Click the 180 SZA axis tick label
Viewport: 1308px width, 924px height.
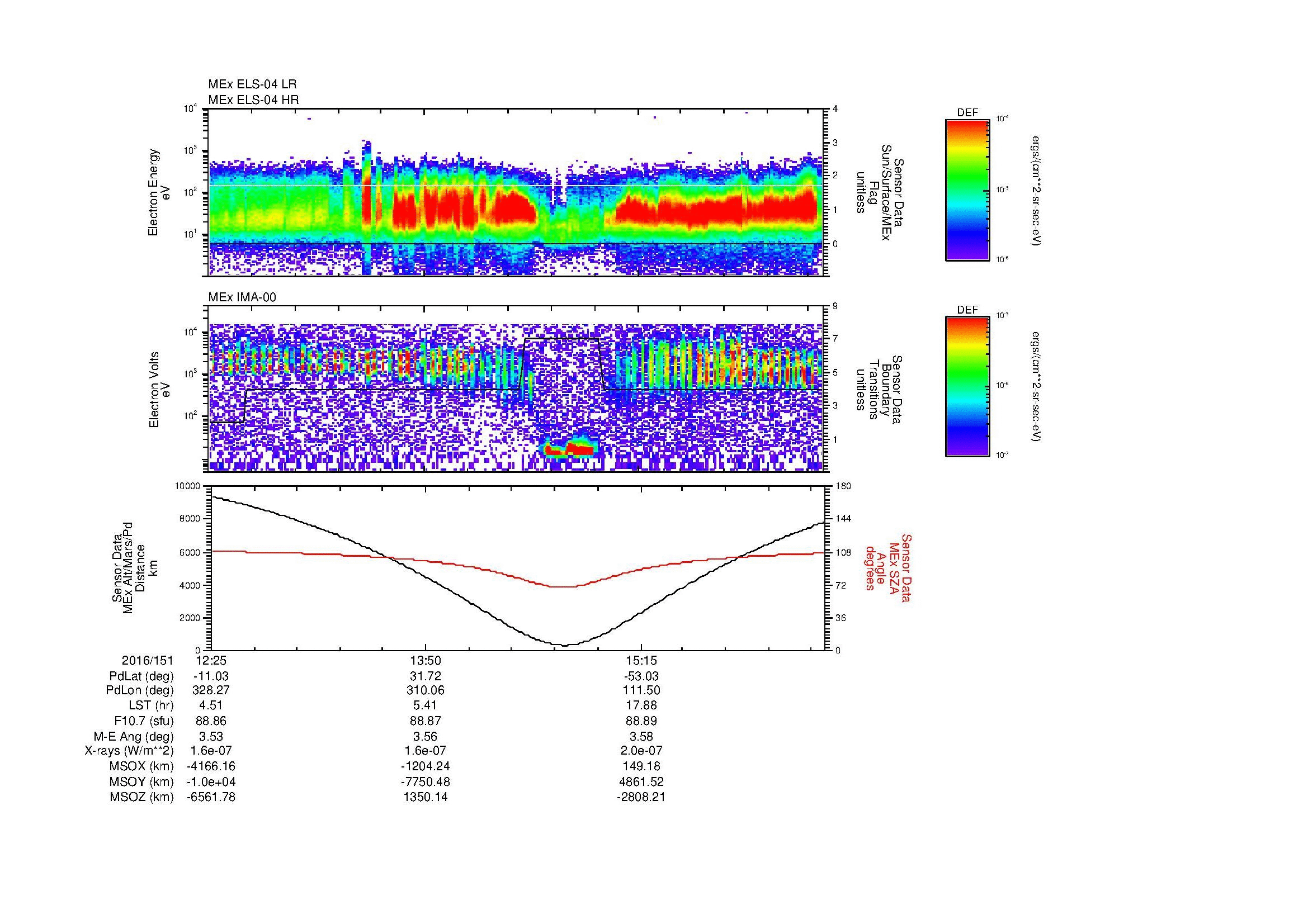click(x=843, y=486)
